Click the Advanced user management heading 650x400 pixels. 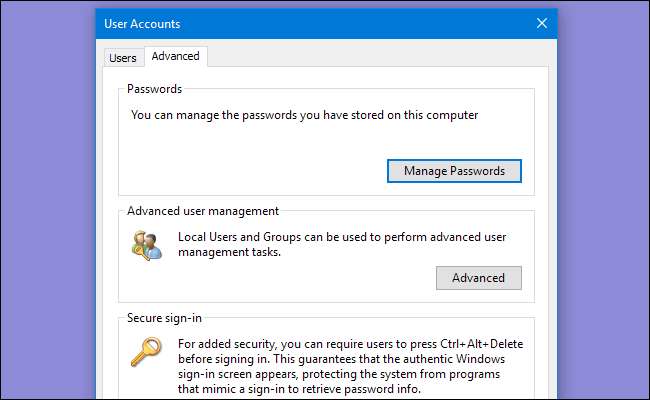click(203, 211)
